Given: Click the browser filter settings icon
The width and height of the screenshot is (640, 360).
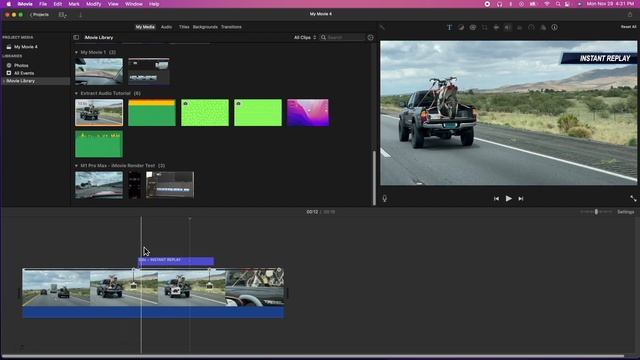Looking at the screenshot, I should click(370, 37).
